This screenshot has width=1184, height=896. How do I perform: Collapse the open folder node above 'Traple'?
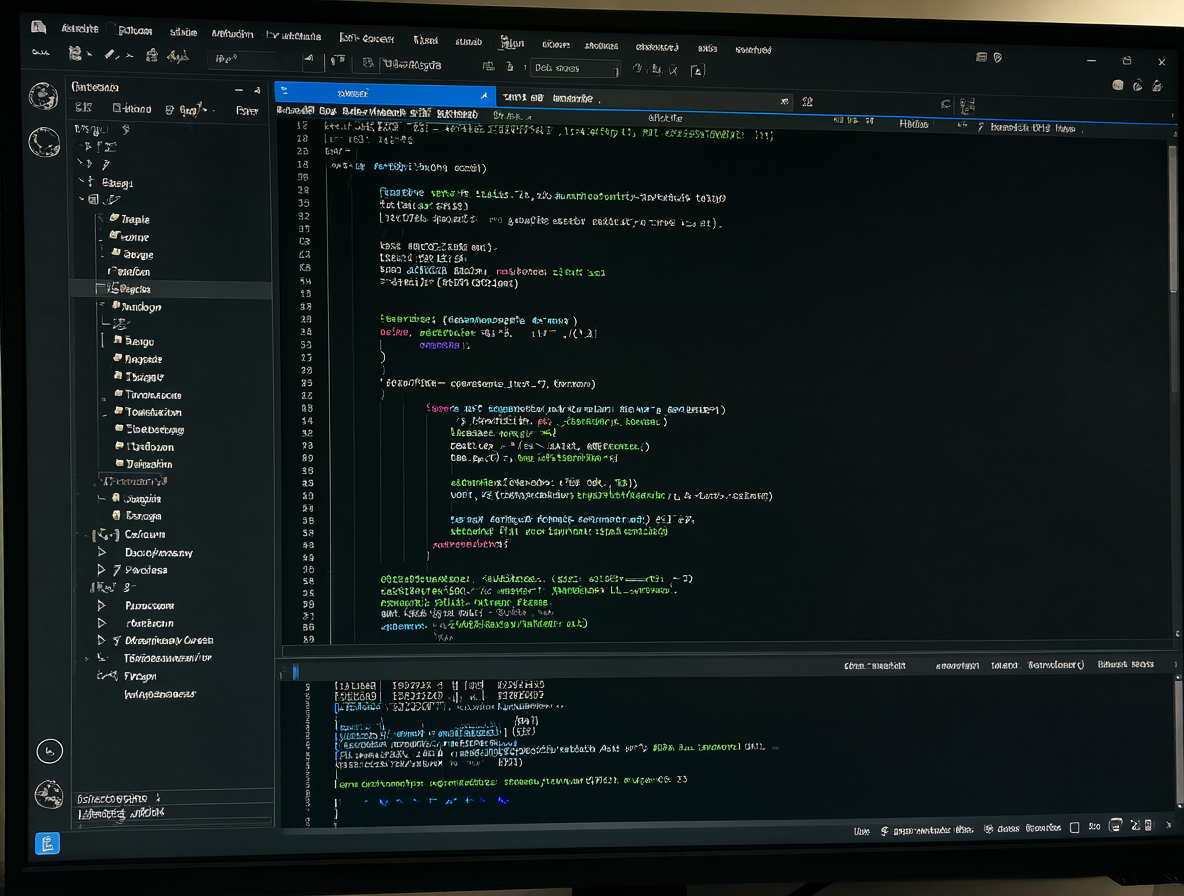(82, 199)
